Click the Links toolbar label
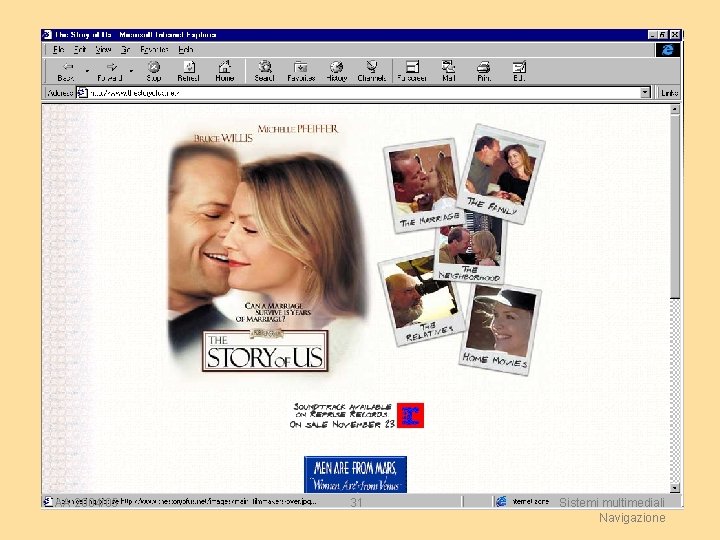The height and width of the screenshot is (540, 720). [669, 93]
